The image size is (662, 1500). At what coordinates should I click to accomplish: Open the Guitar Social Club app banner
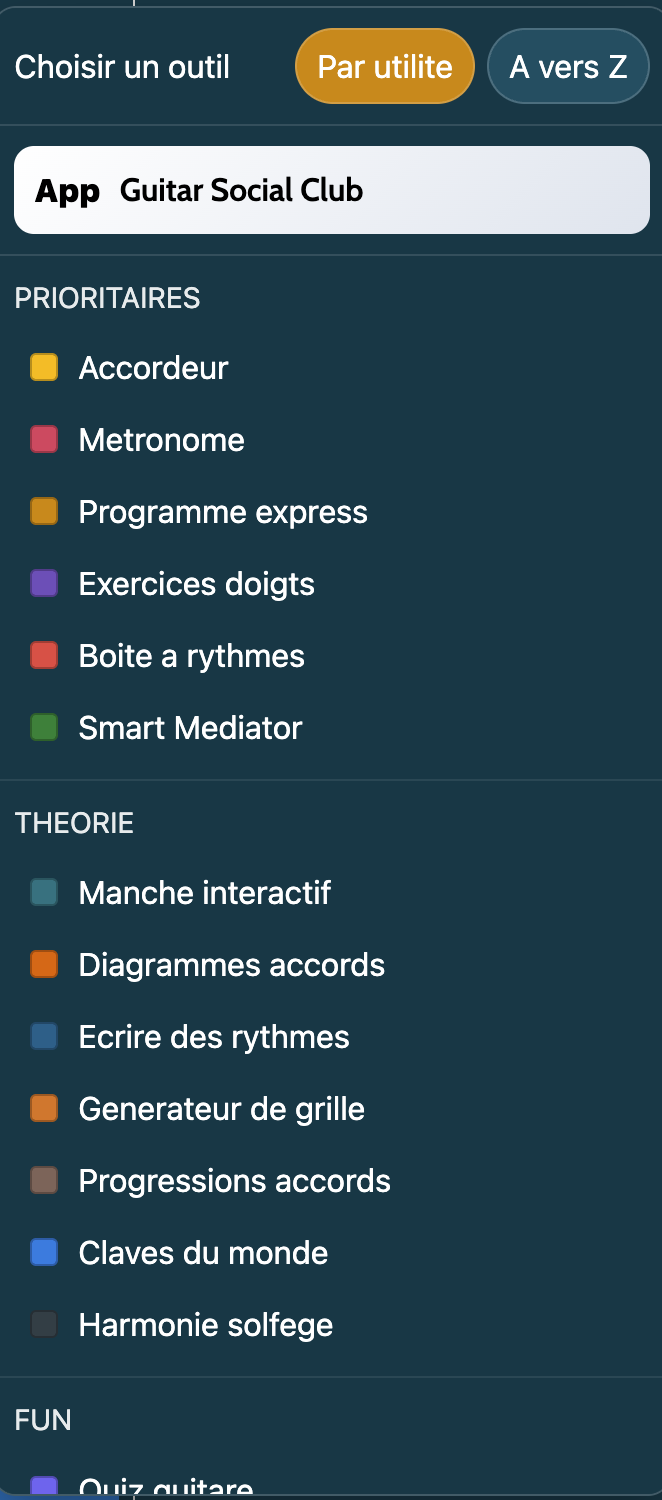331,190
